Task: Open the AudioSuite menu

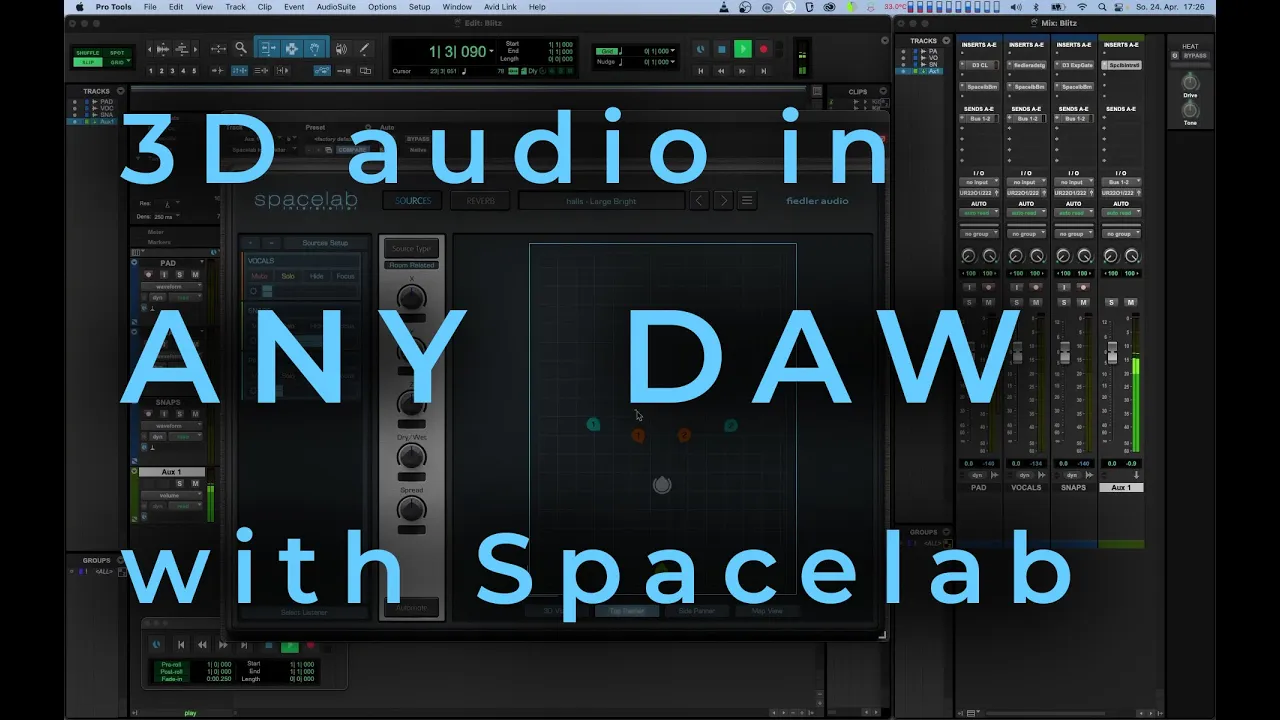Action: (x=336, y=7)
